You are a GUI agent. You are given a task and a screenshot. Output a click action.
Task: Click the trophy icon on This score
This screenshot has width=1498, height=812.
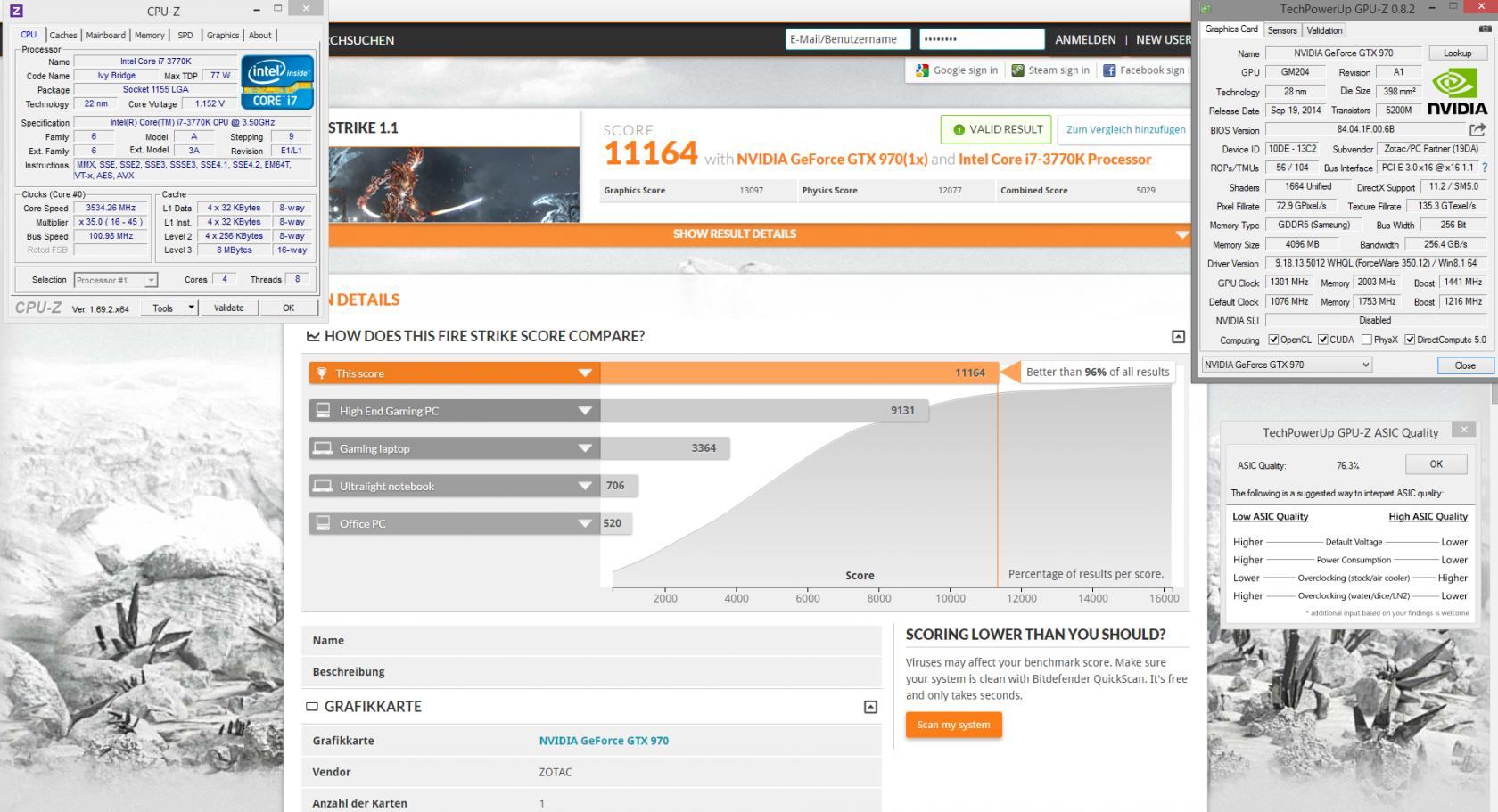point(322,373)
